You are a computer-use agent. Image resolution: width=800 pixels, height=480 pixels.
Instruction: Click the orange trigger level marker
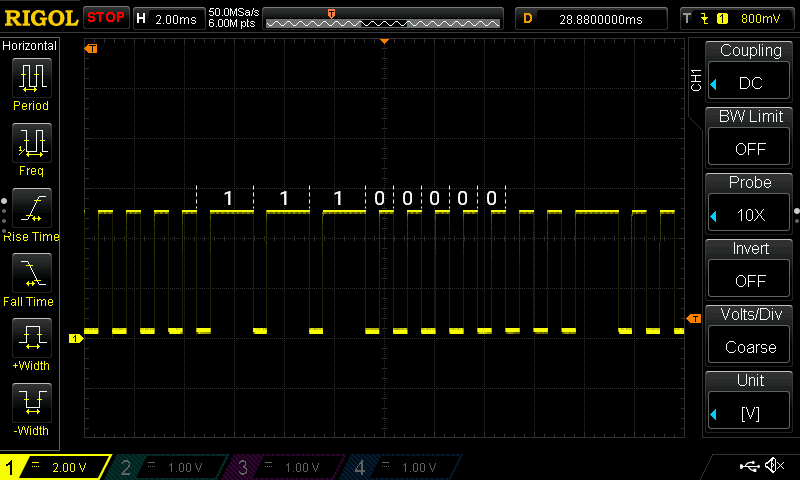[x=694, y=318]
